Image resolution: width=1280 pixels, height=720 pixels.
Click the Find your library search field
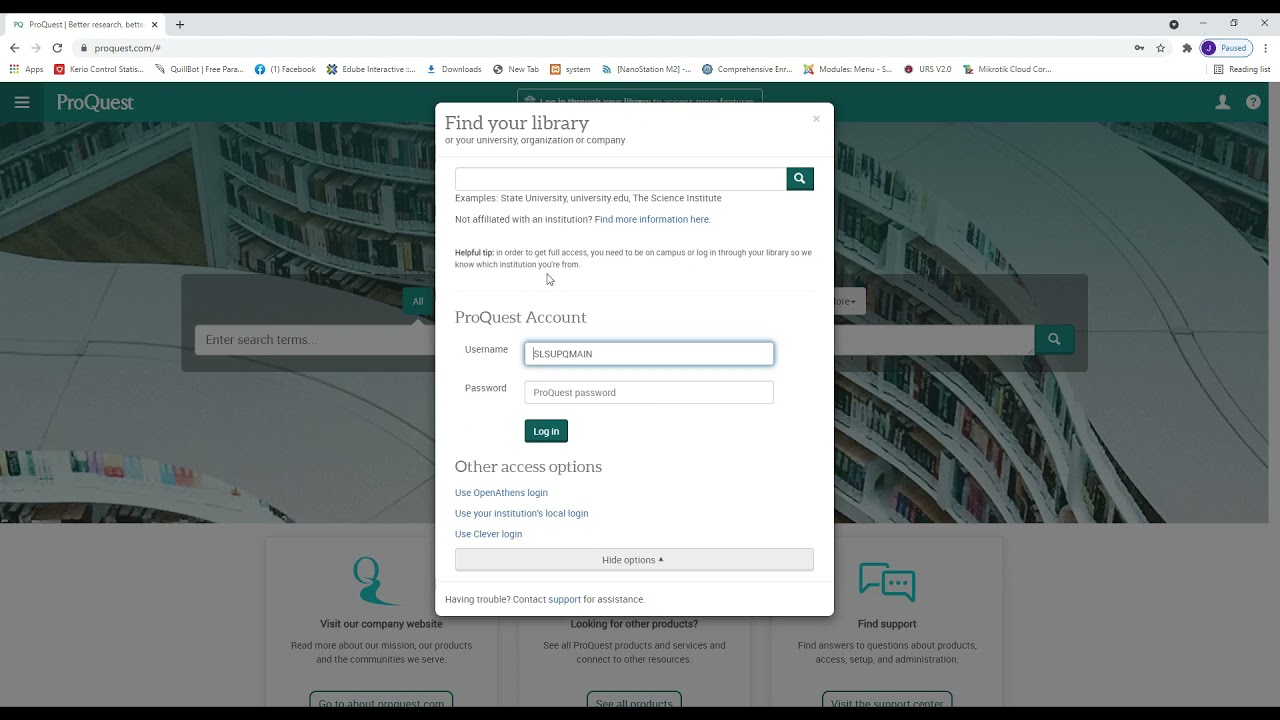coord(621,179)
